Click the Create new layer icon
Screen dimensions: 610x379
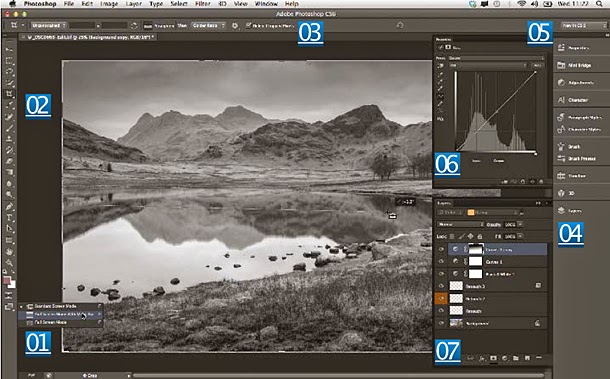528,358
